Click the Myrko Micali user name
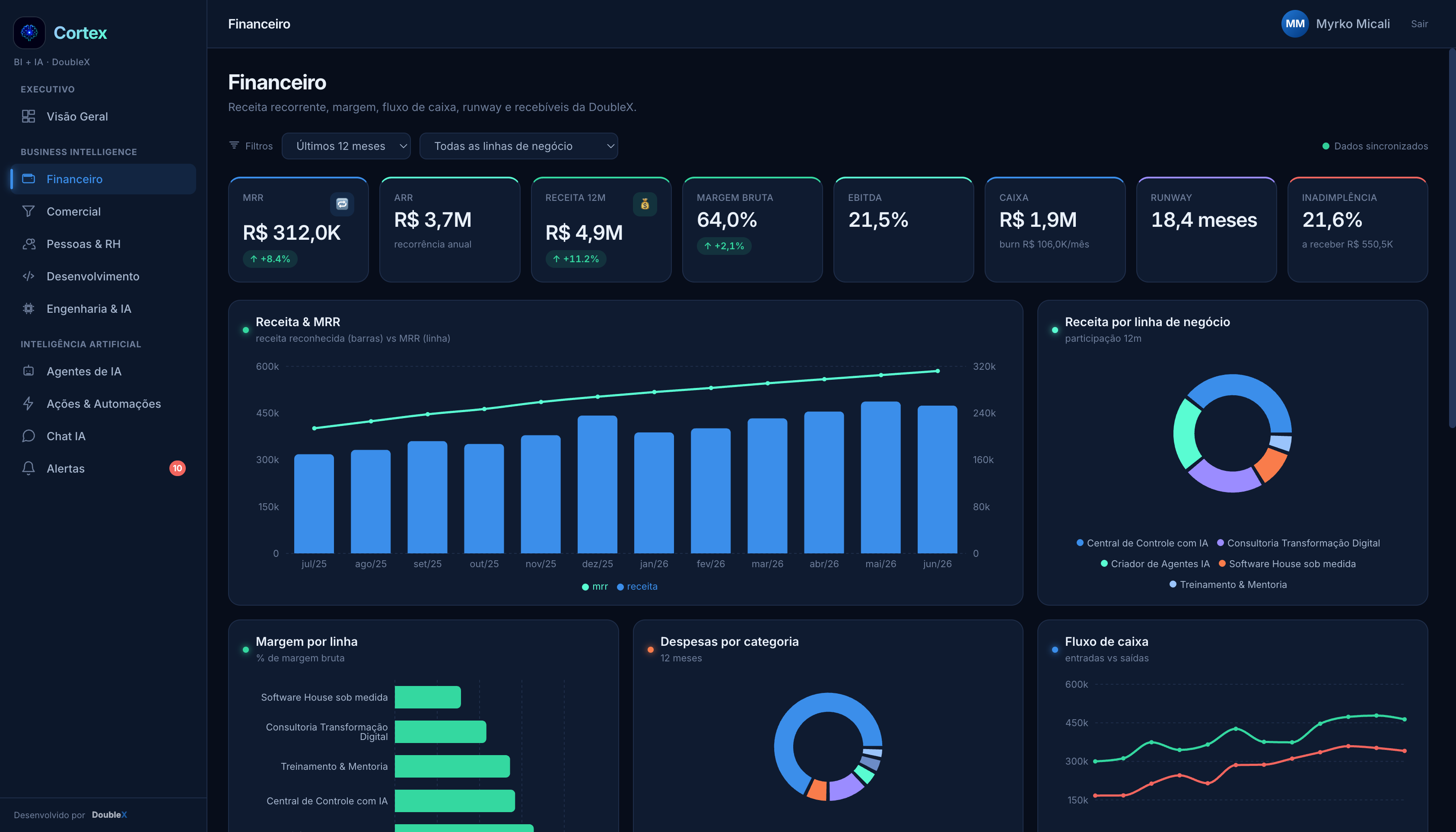1456x832 pixels. point(1353,24)
